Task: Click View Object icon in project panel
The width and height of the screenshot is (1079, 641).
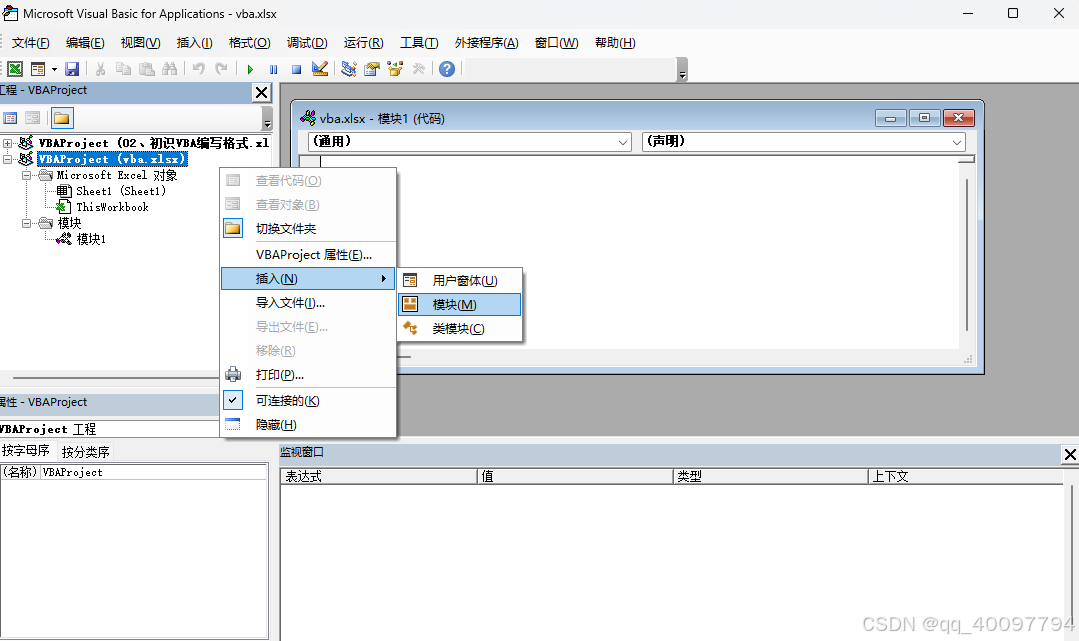Action: [x=32, y=118]
